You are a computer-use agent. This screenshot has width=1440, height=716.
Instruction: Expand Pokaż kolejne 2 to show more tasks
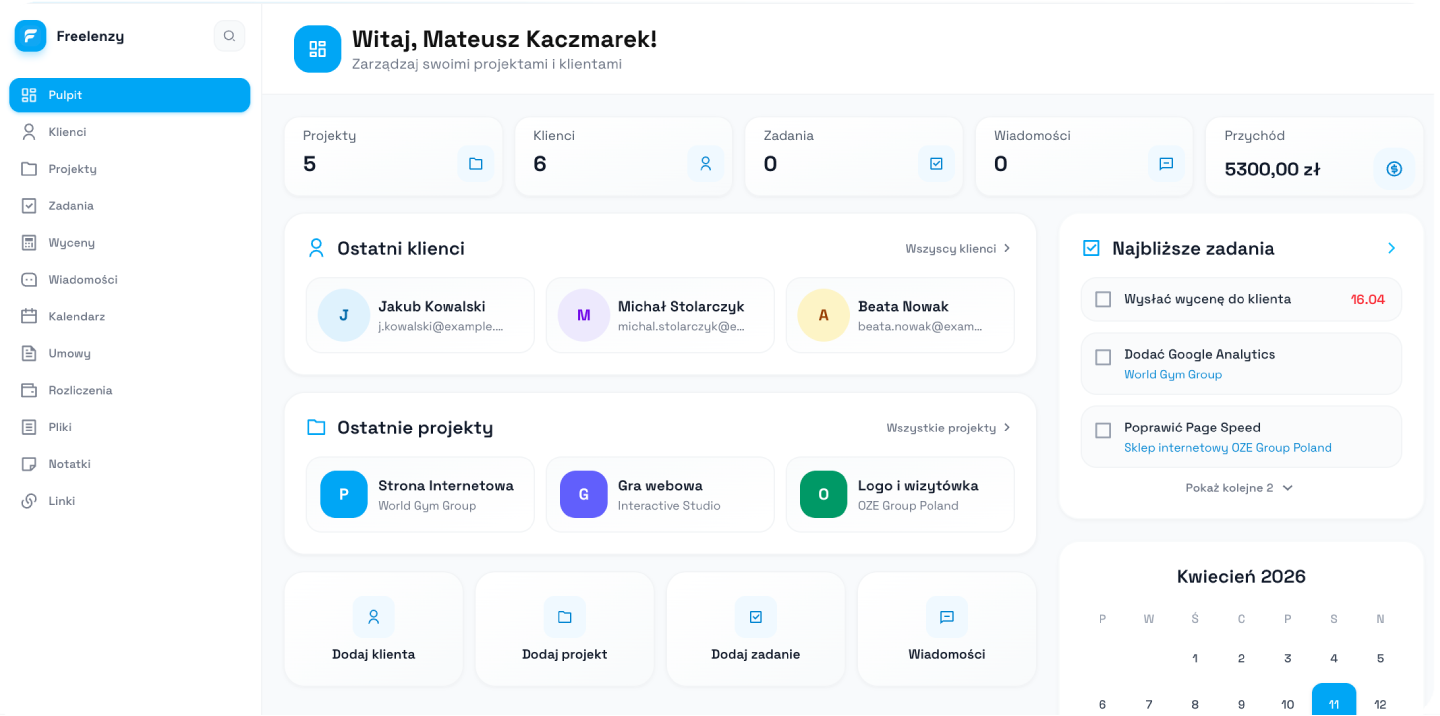pos(1239,488)
